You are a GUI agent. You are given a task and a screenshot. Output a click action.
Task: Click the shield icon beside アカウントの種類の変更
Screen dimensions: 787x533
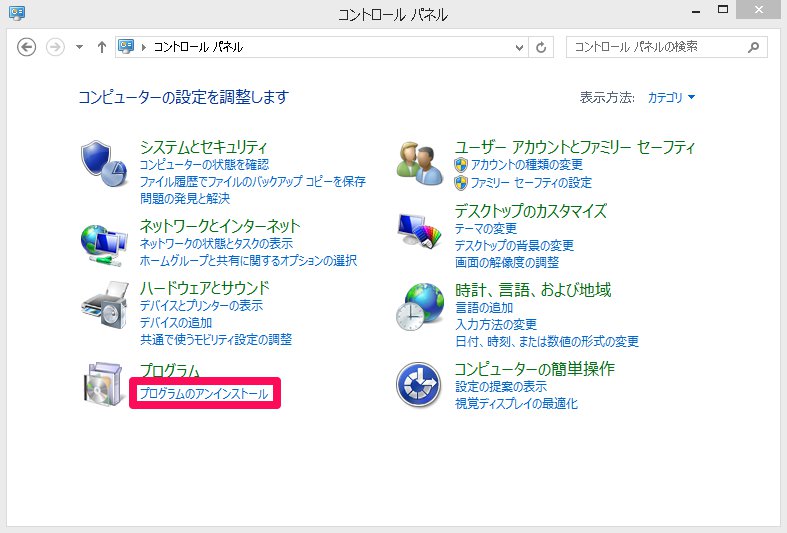[461, 165]
